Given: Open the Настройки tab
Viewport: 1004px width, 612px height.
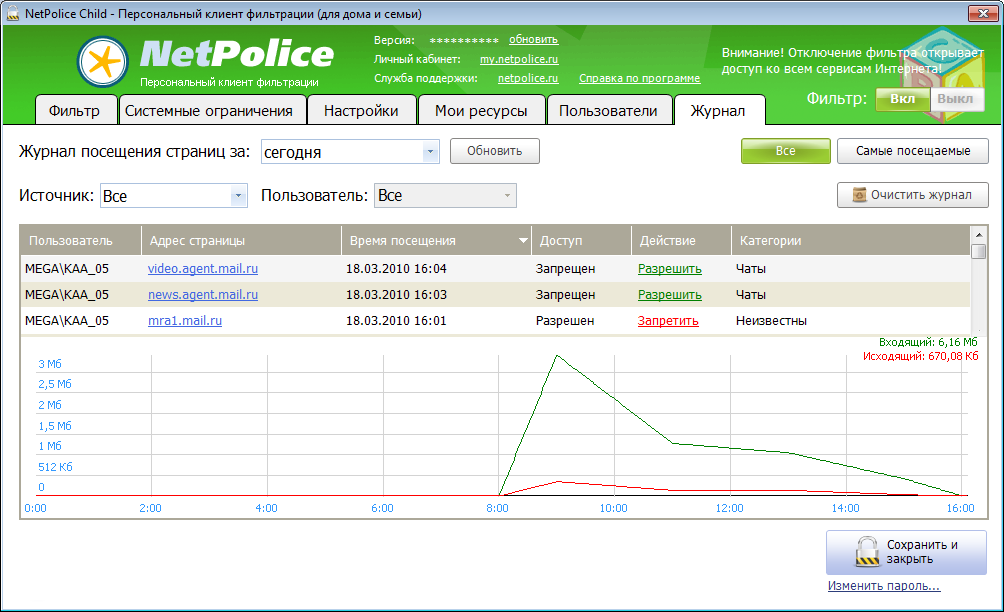Looking at the screenshot, I should (x=361, y=110).
